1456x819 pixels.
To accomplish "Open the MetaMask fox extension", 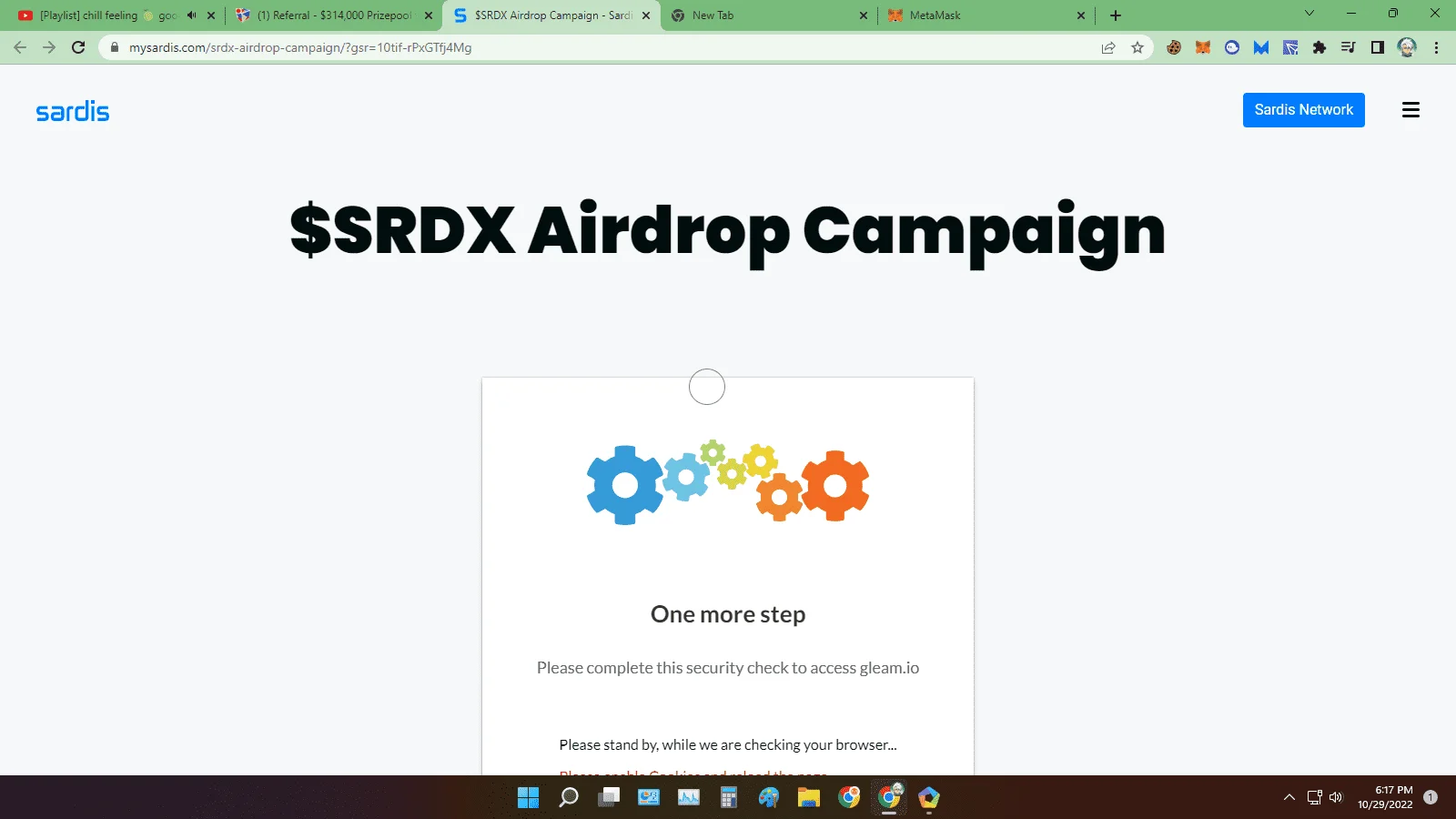I will pyautogui.click(x=1203, y=47).
